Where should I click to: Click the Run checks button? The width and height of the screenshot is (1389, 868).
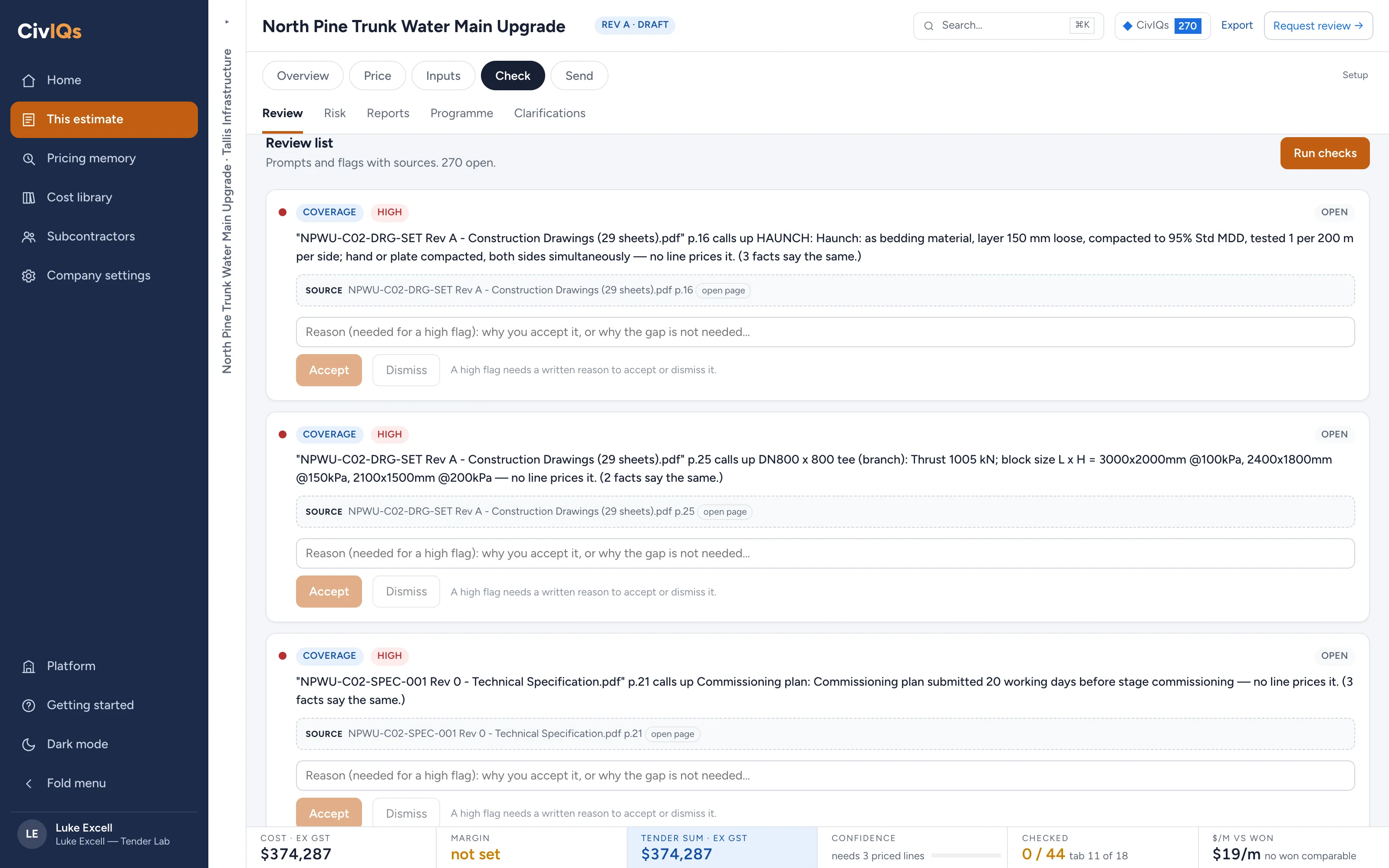[x=1325, y=153]
